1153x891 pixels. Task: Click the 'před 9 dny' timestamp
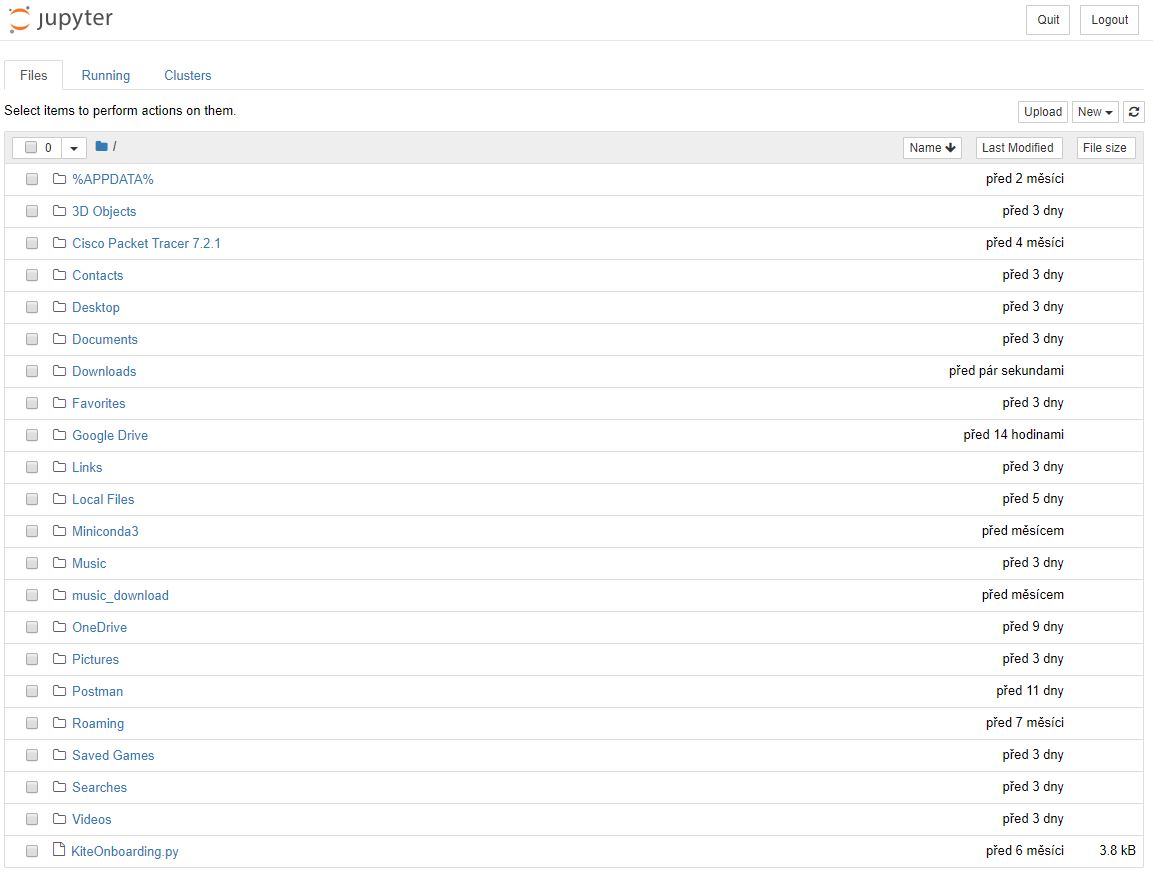(x=1032, y=626)
